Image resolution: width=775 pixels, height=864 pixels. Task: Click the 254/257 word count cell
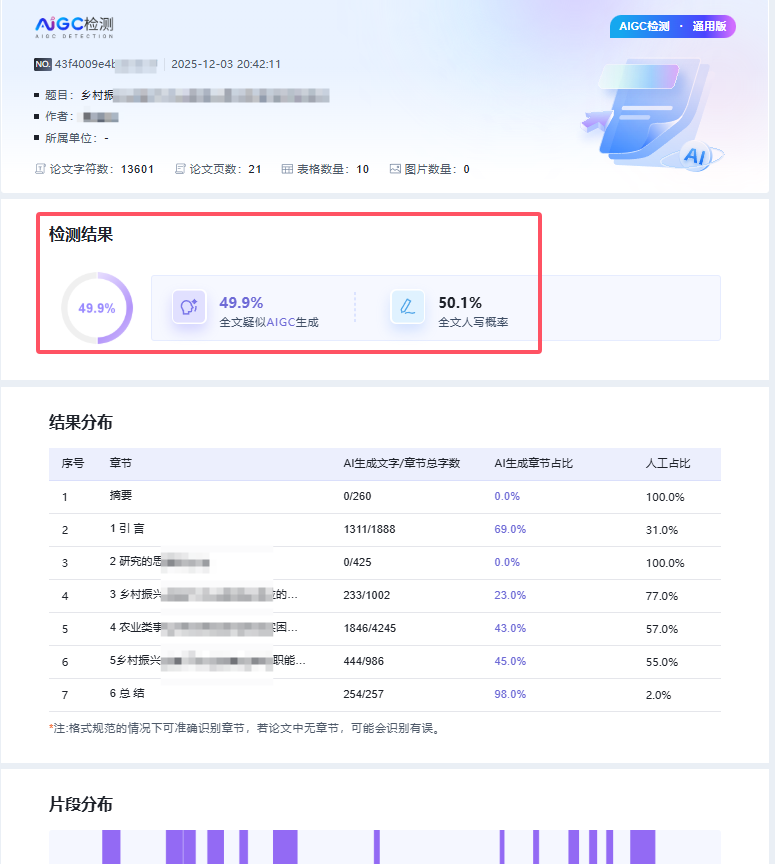tap(364, 694)
